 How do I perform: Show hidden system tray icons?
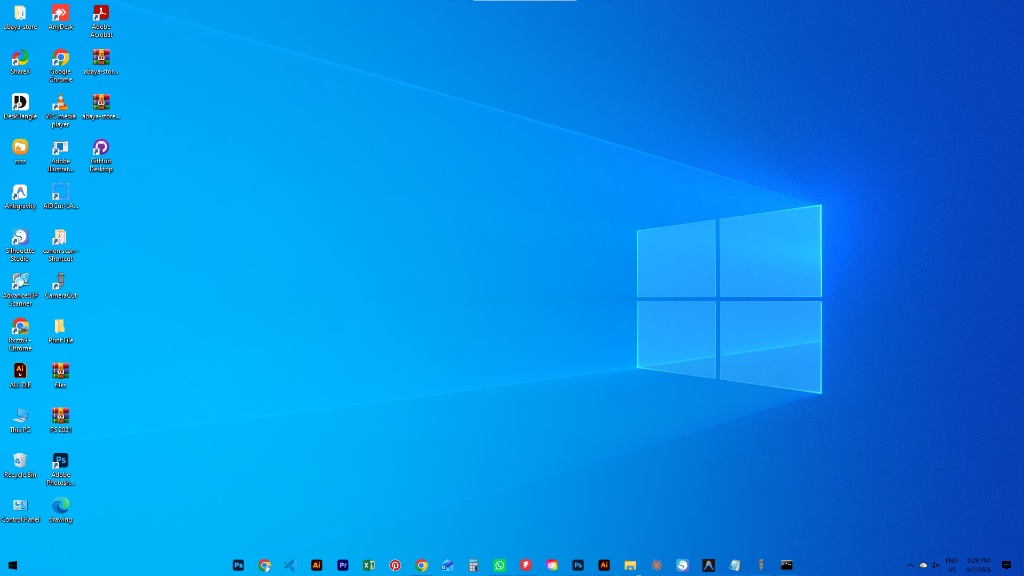[910, 566]
